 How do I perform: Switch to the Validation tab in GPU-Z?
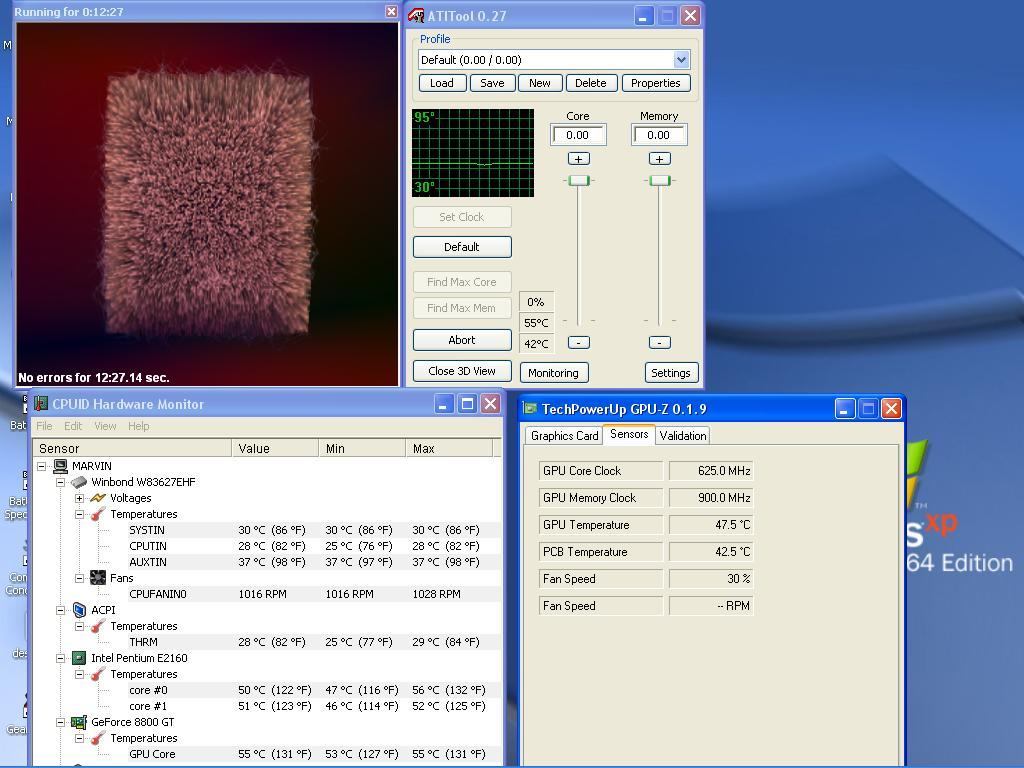click(x=682, y=436)
